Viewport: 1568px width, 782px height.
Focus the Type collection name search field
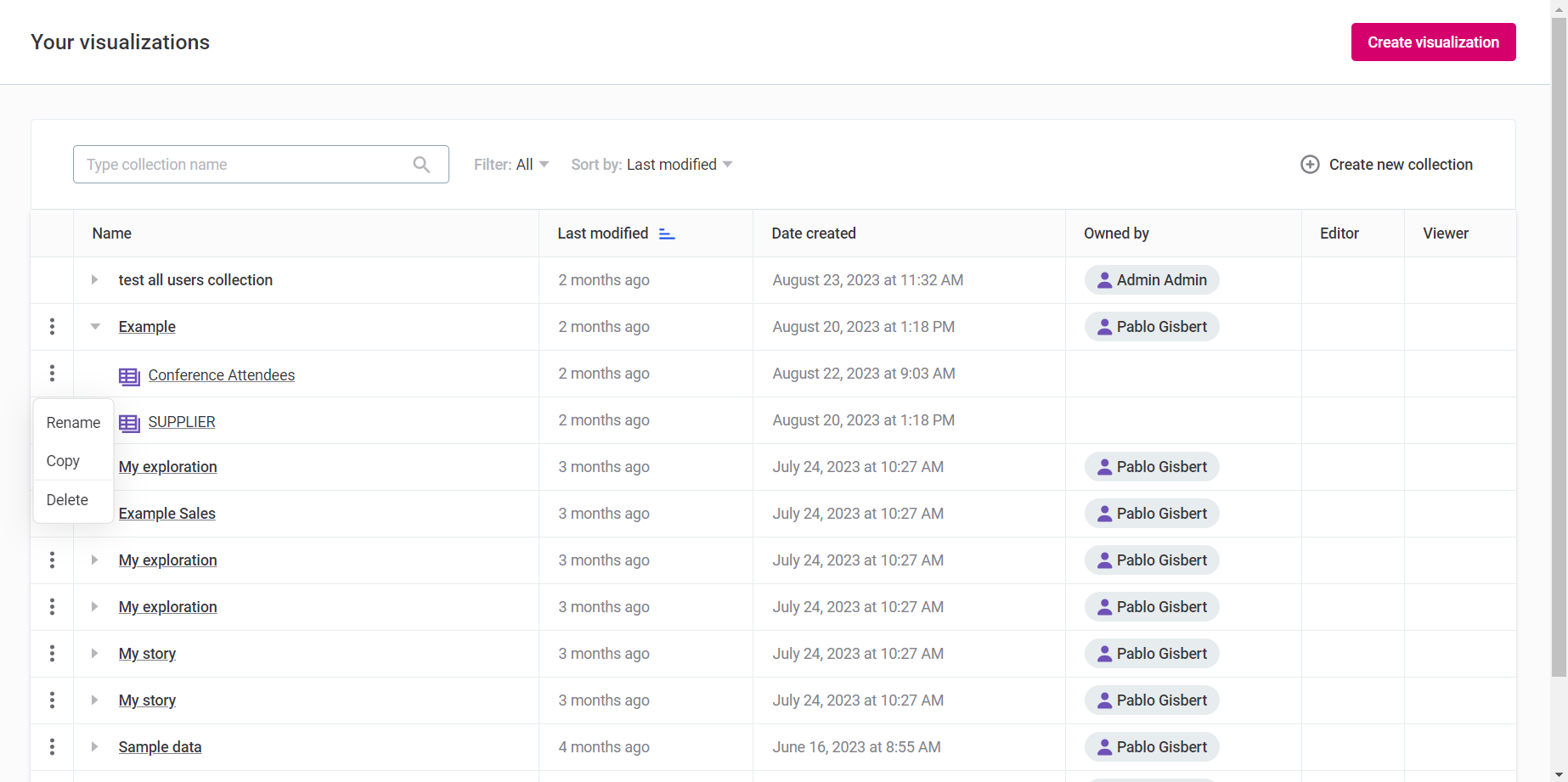(x=242, y=165)
